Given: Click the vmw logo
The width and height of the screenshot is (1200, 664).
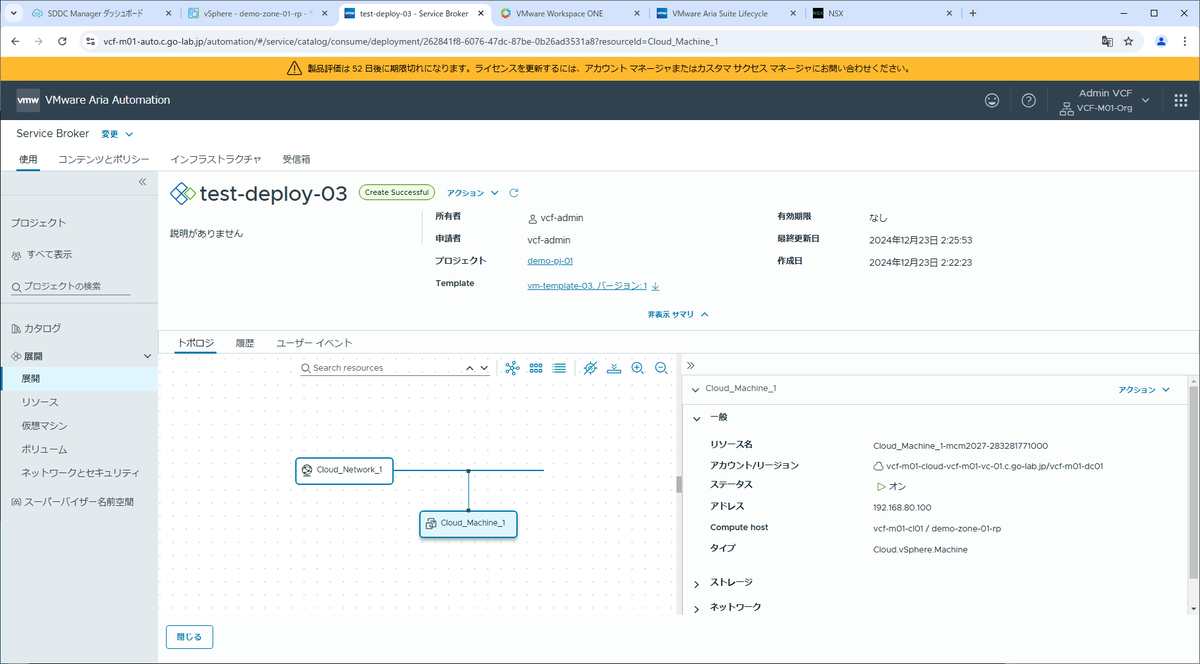Looking at the screenshot, I should point(28,100).
